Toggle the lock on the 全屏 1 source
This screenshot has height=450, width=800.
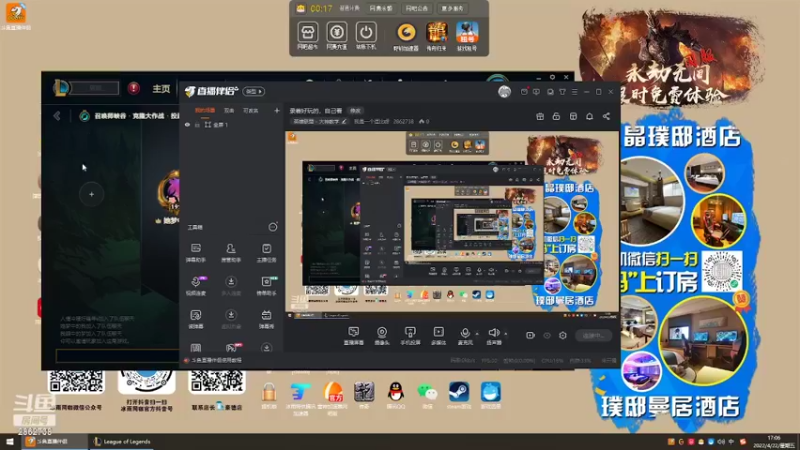[197, 124]
